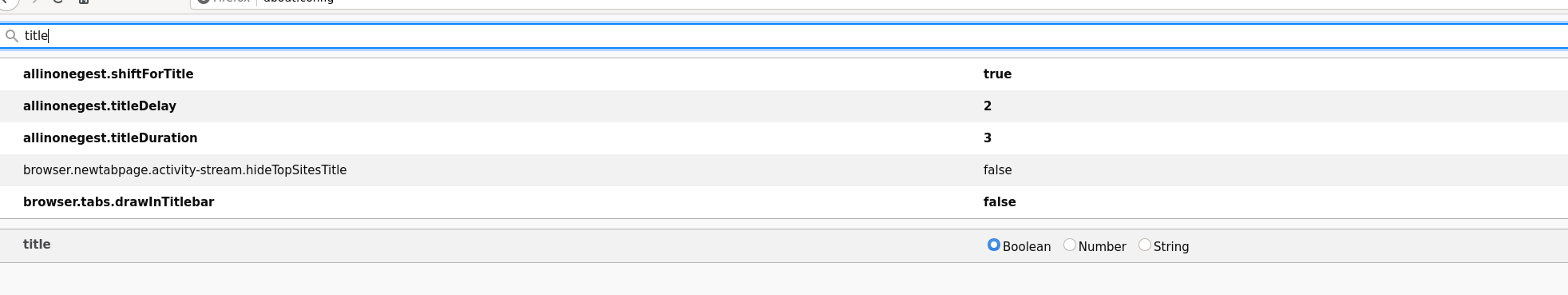Click the titleDuration value 3
Screen dimensions: 1568x295
click(988, 138)
